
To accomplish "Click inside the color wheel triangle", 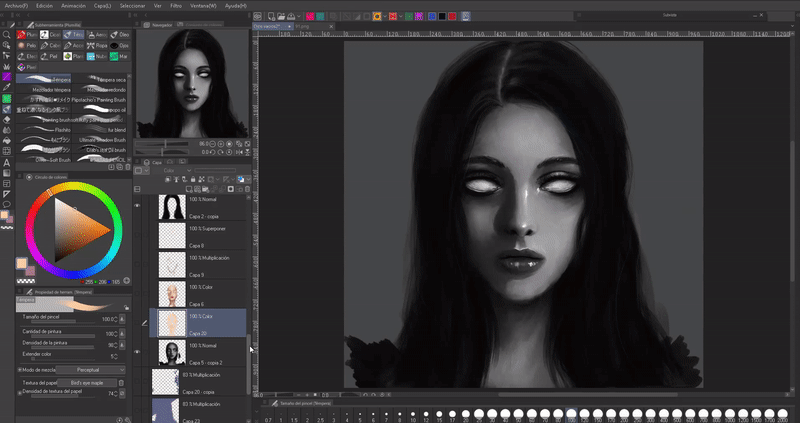I will click(x=73, y=231).
